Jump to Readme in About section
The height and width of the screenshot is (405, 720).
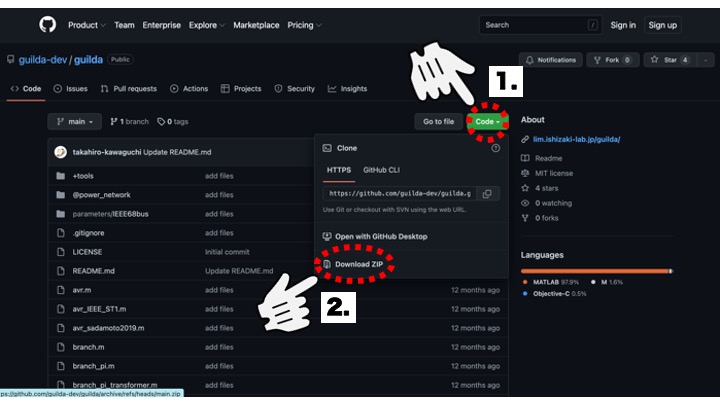click(548, 158)
